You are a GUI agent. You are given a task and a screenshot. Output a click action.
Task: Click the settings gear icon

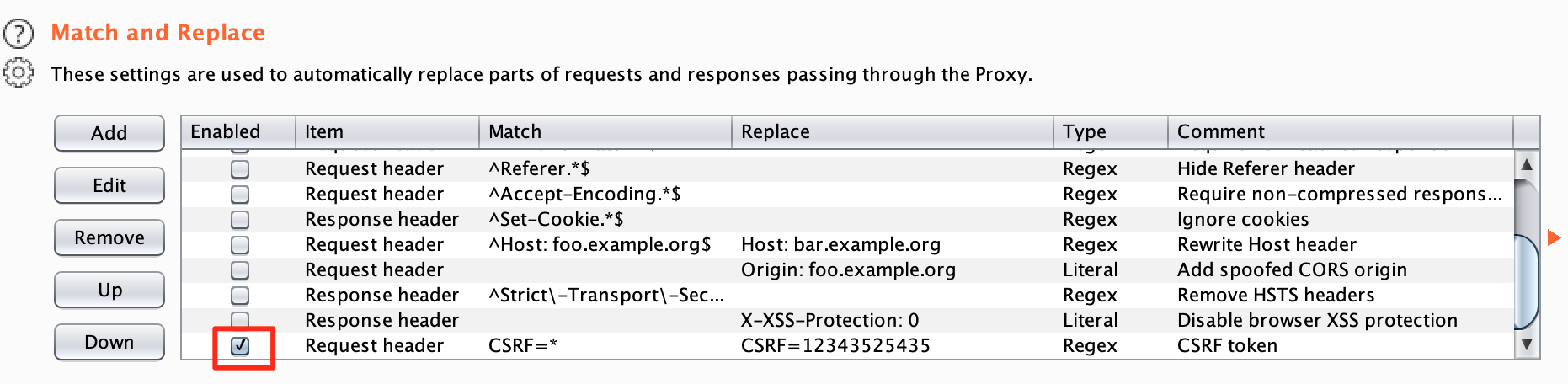(x=19, y=73)
